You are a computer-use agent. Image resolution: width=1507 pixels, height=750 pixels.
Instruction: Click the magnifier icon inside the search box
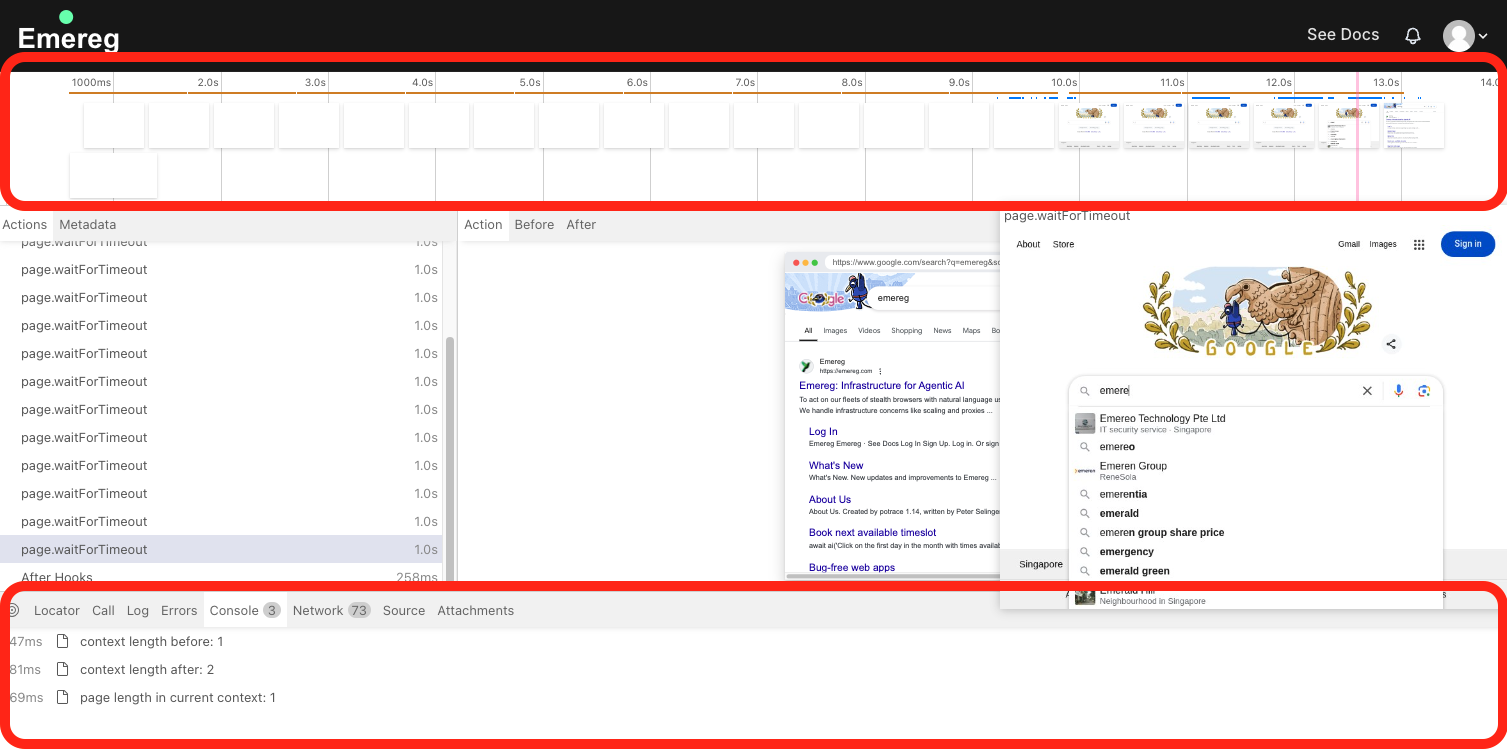(1084, 391)
